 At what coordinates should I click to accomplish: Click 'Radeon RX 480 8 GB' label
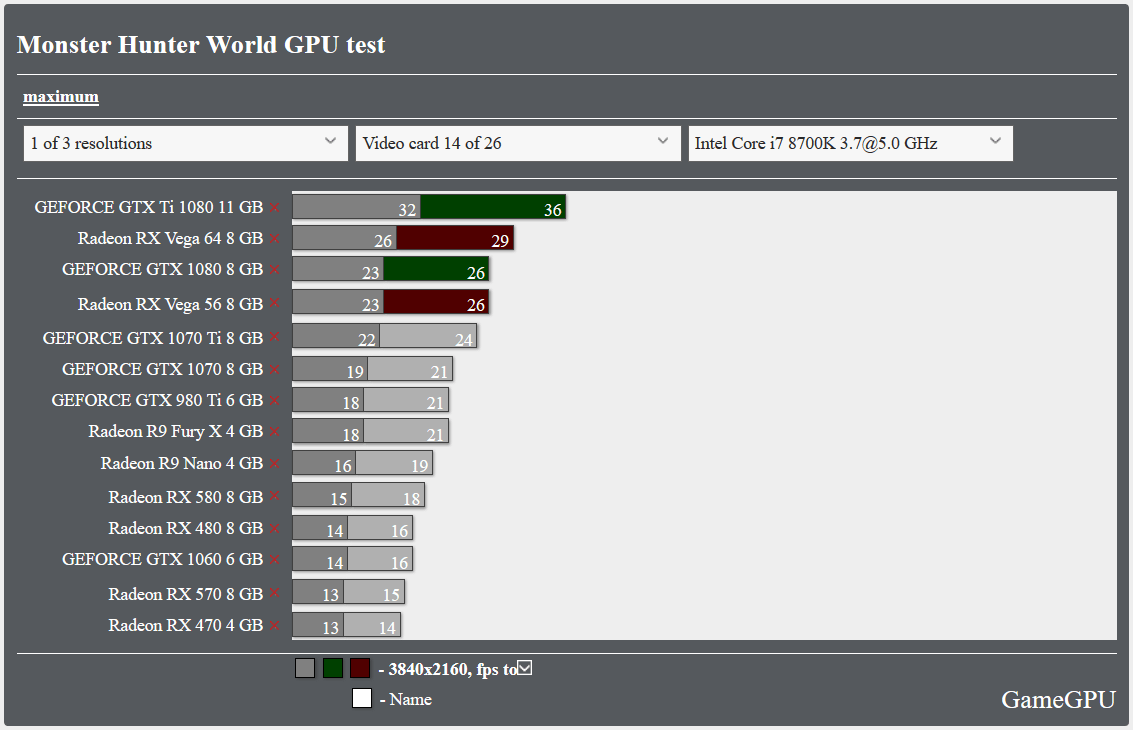186,528
